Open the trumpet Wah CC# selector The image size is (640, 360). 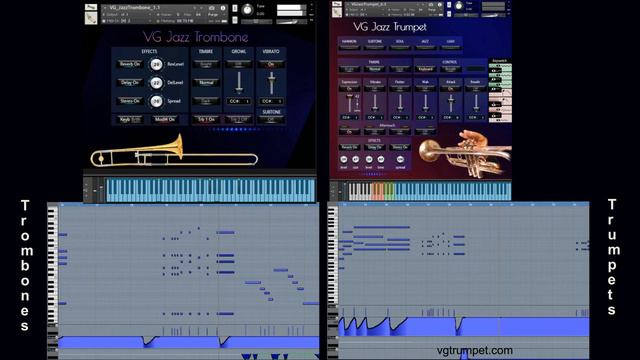click(x=425, y=118)
